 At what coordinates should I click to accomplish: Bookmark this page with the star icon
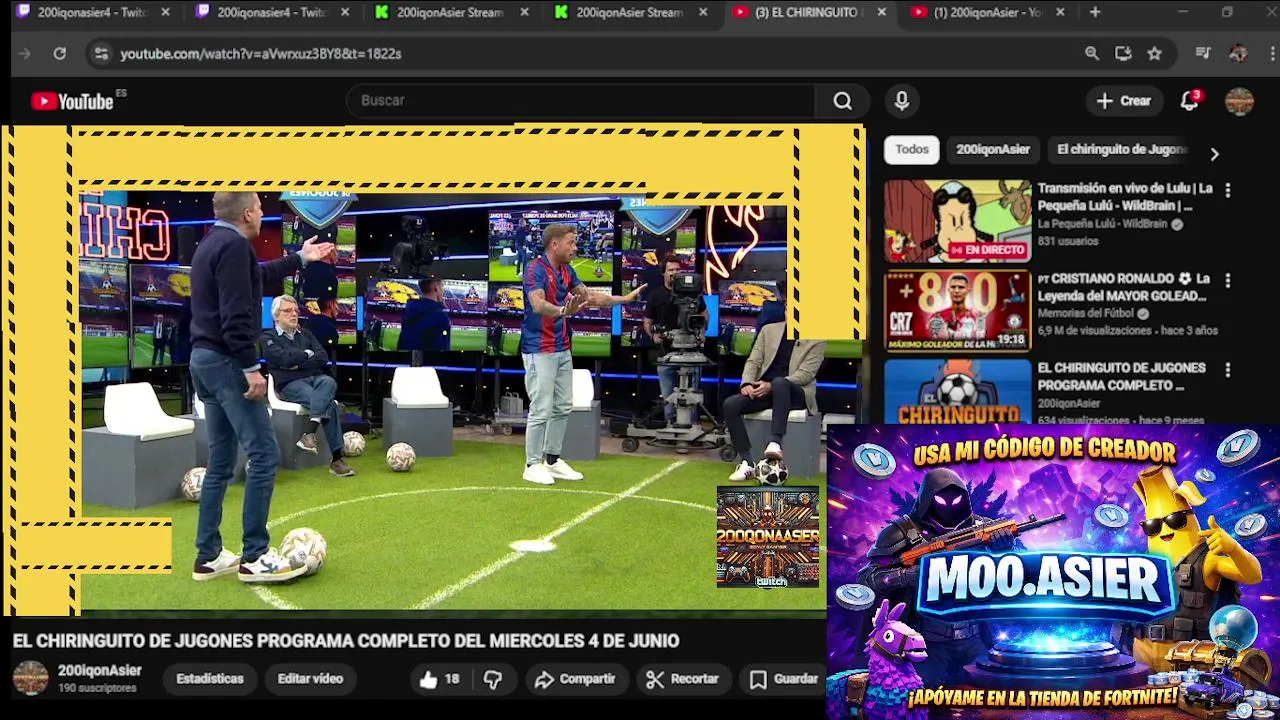(x=1155, y=53)
